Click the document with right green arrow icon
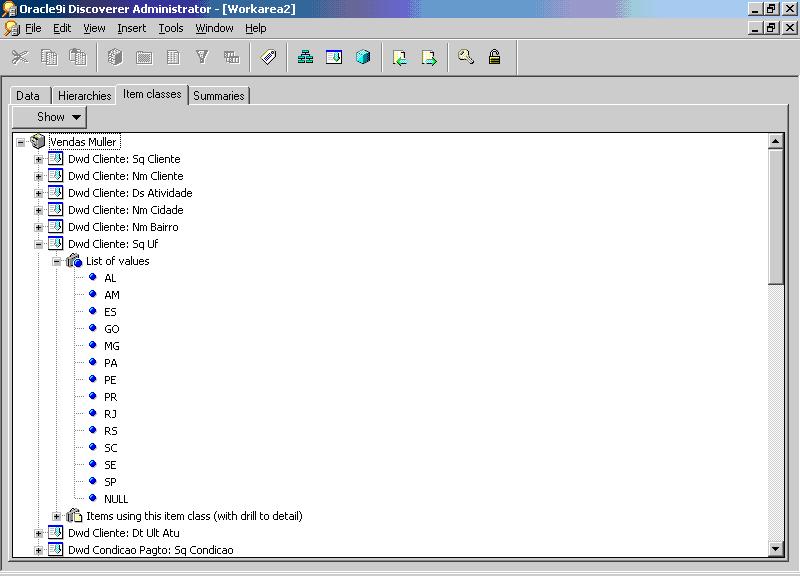The width and height of the screenshot is (800, 576). point(429,58)
